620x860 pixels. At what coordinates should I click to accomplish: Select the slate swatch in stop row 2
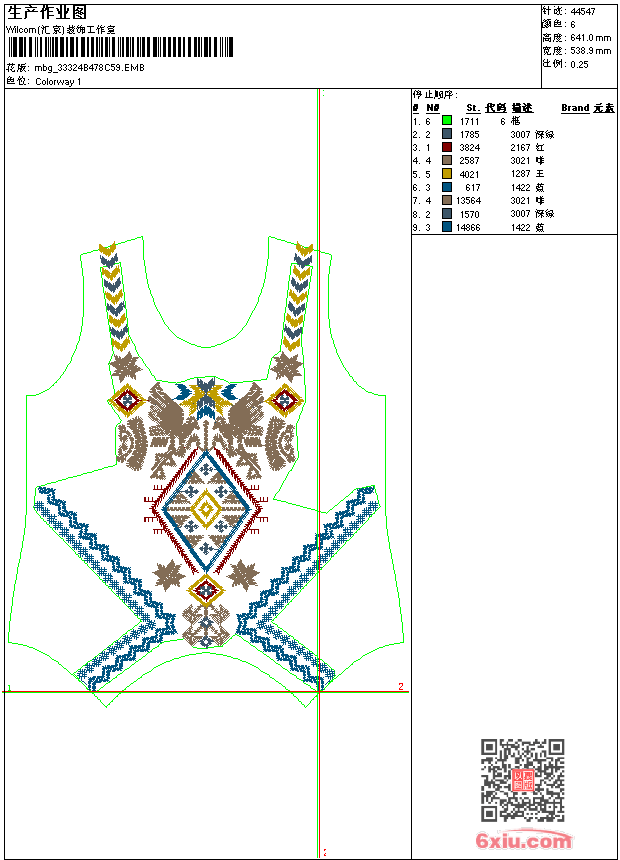pyautogui.click(x=447, y=134)
